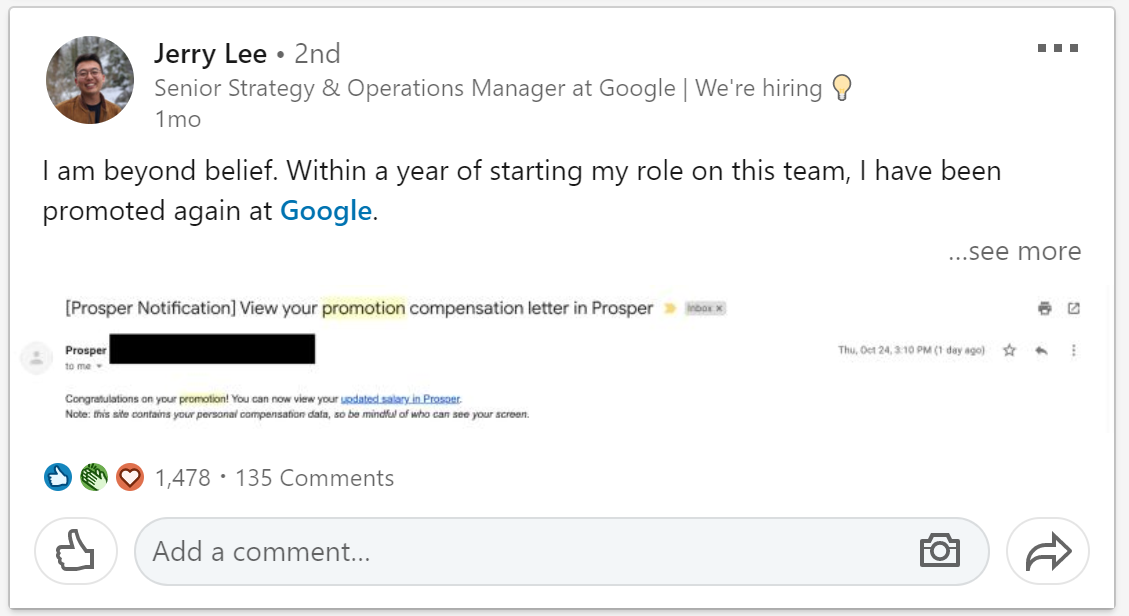Viewport: 1129px width, 616px height.
Task: Click the camera icon in comment box
Action: pyautogui.click(x=940, y=551)
